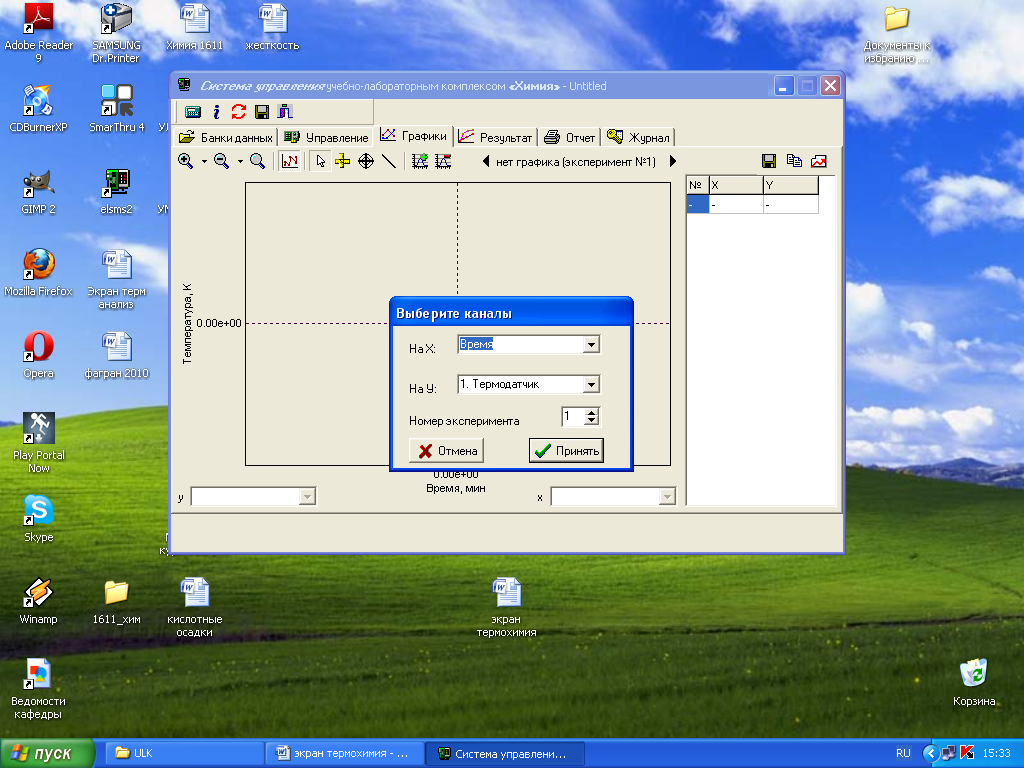Click the Система управления taskbar item

coord(505,753)
